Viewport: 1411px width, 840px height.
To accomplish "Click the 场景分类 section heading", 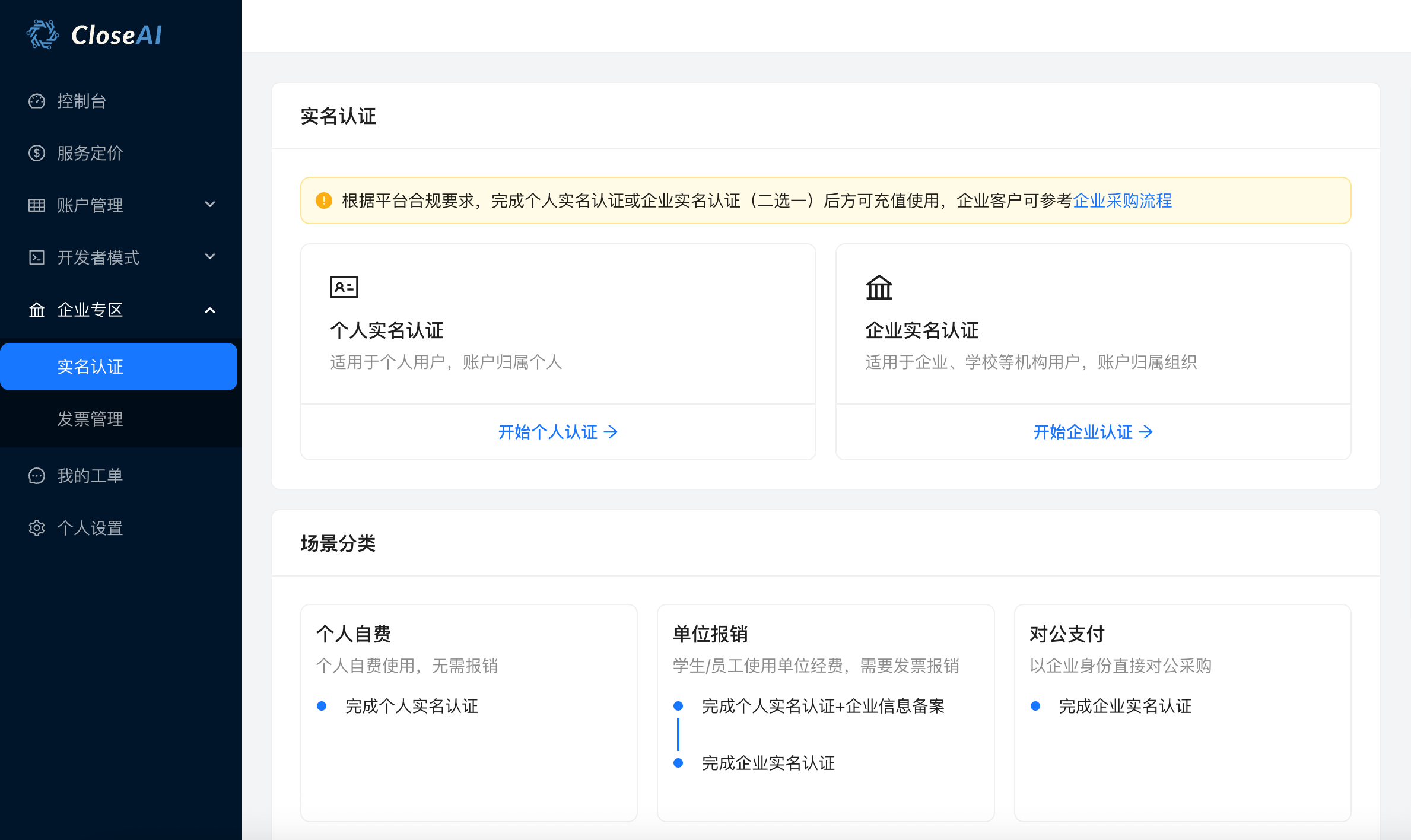I will pos(338,543).
